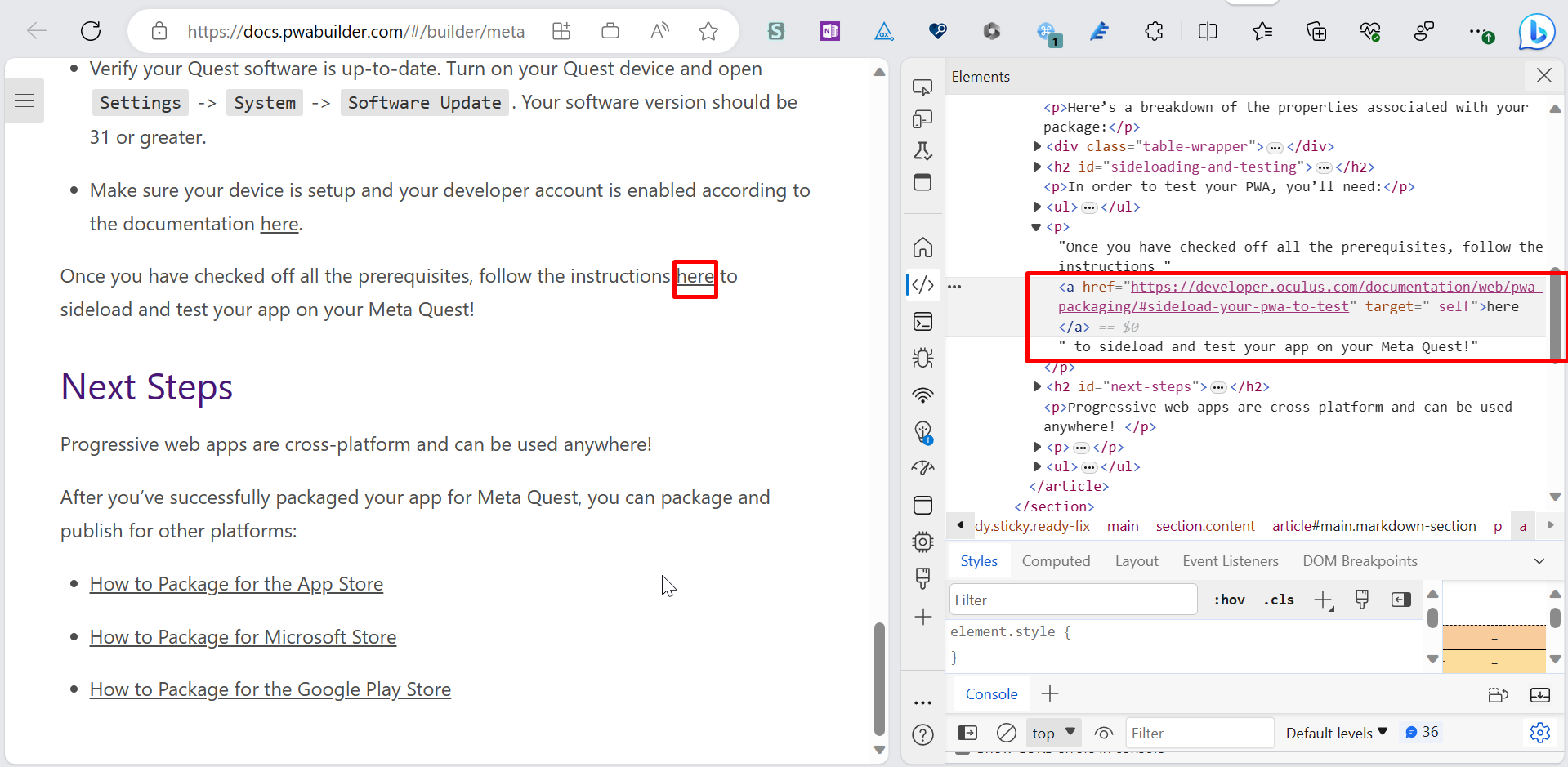Image resolution: width=1568 pixels, height=767 pixels.
Task: Open the DOM Breakpoints tab
Action: 1360,560
